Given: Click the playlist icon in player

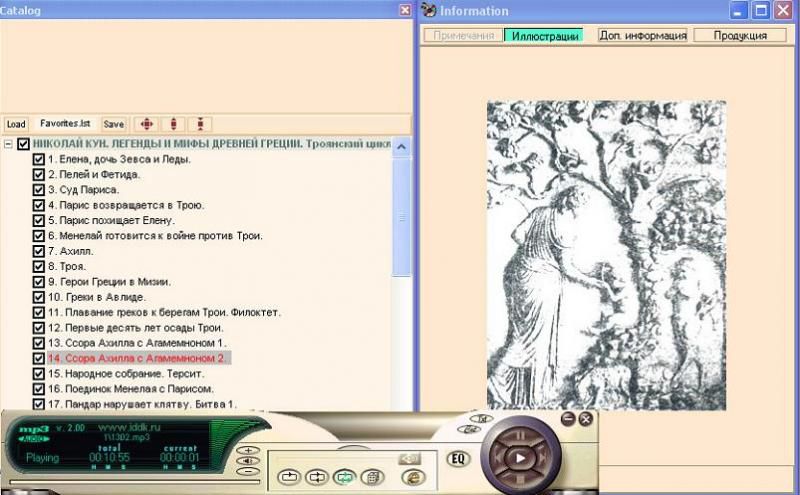Looking at the screenshot, I should point(372,477).
